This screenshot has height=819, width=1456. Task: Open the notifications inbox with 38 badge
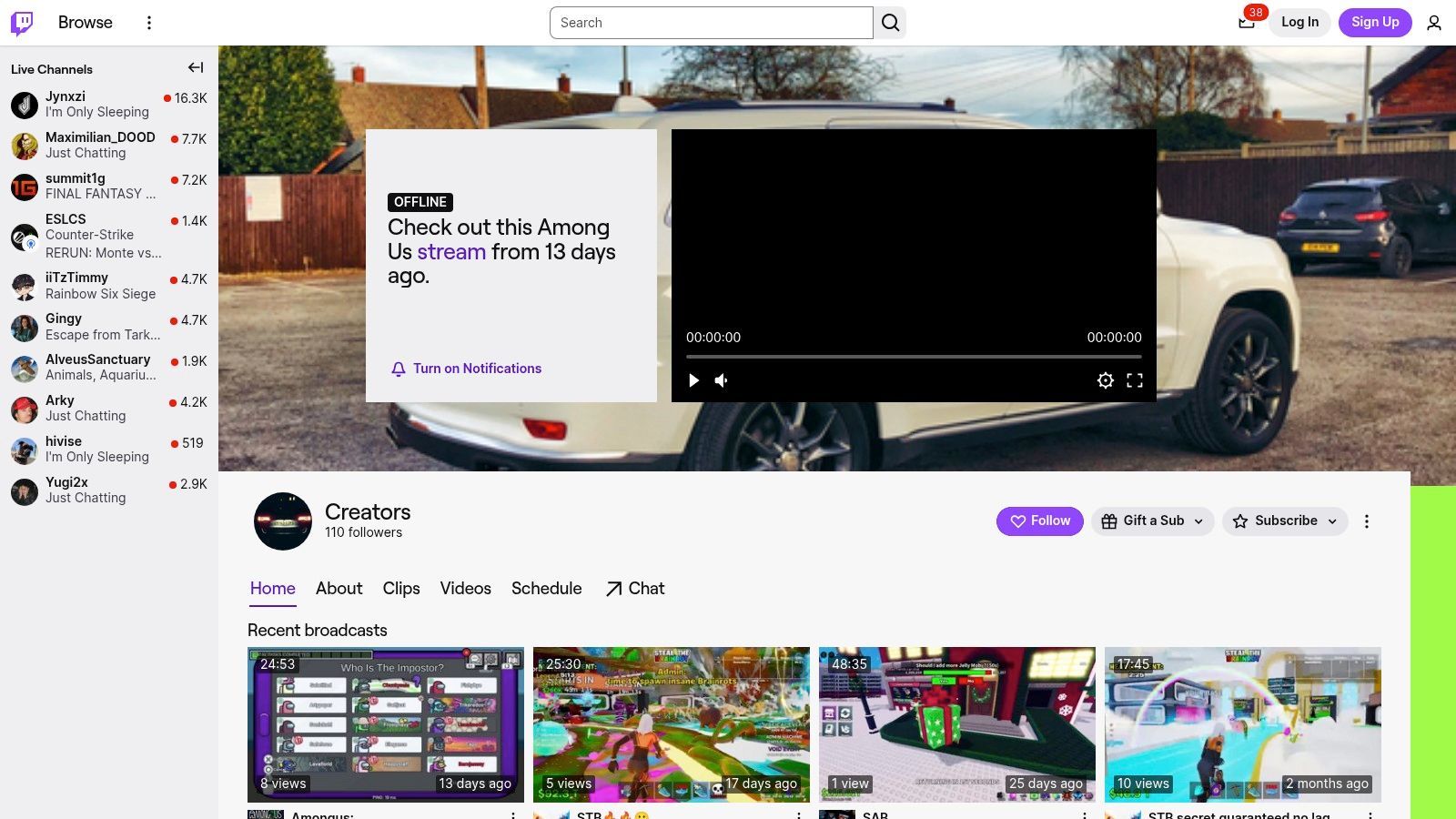click(x=1247, y=23)
